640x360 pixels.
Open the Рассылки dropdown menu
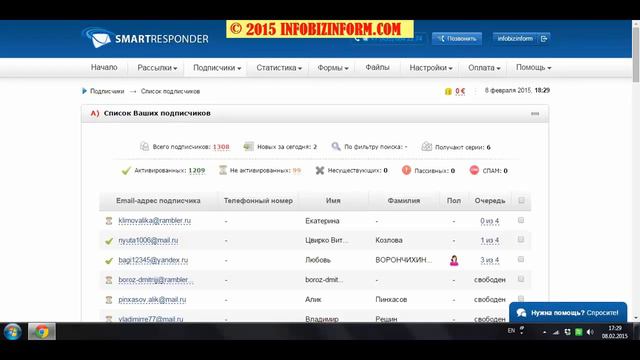click(157, 68)
